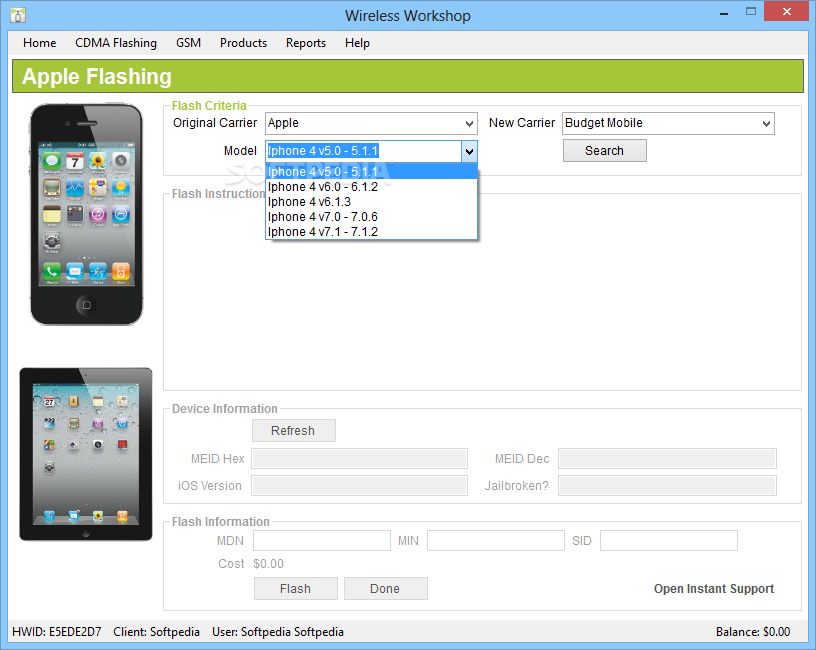Open Instant Support link
The width and height of the screenshot is (816, 650).
(713, 589)
